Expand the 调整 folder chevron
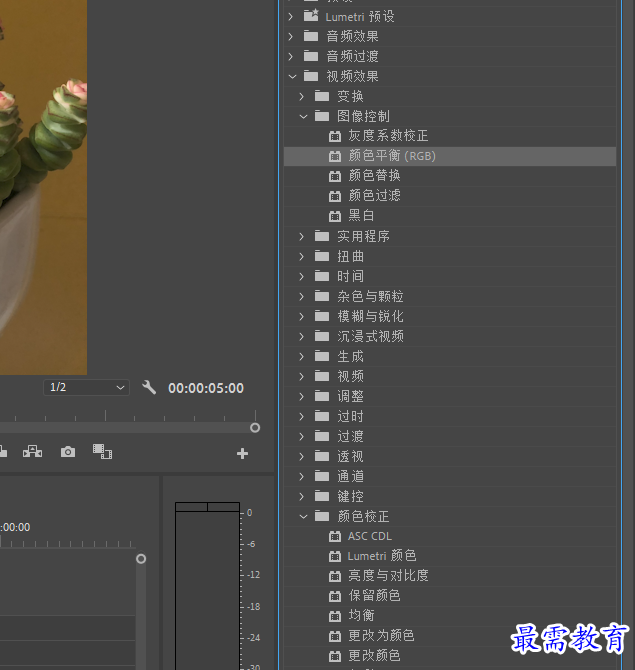The width and height of the screenshot is (635, 670). coord(302,397)
